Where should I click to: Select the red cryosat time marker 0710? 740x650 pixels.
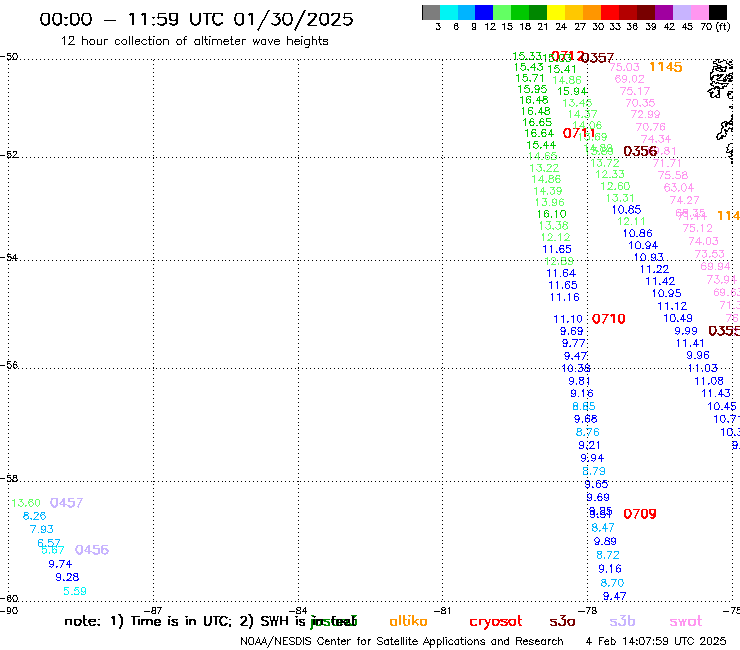pyautogui.click(x=608, y=319)
